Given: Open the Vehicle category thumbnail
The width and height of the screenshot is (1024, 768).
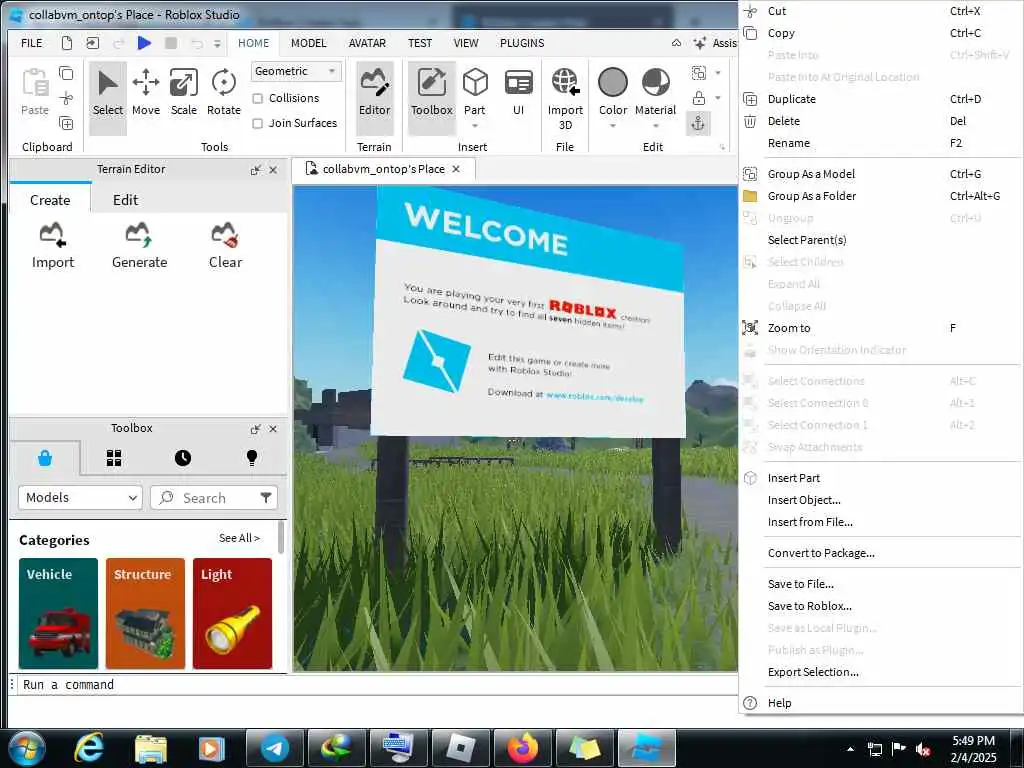Looking at the screenshot, I should (x=58, y=613).
